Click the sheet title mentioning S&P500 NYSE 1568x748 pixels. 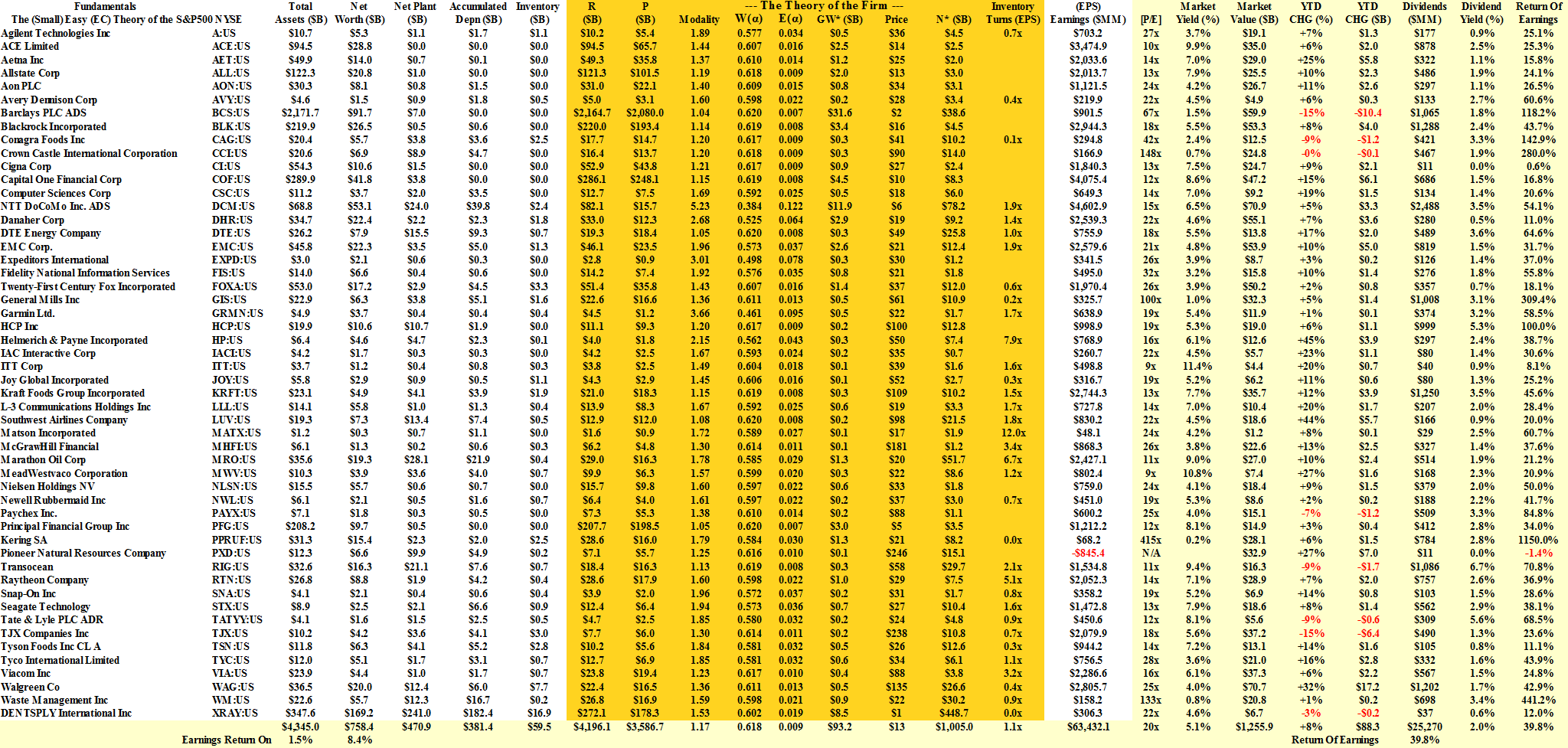(126, 19)
